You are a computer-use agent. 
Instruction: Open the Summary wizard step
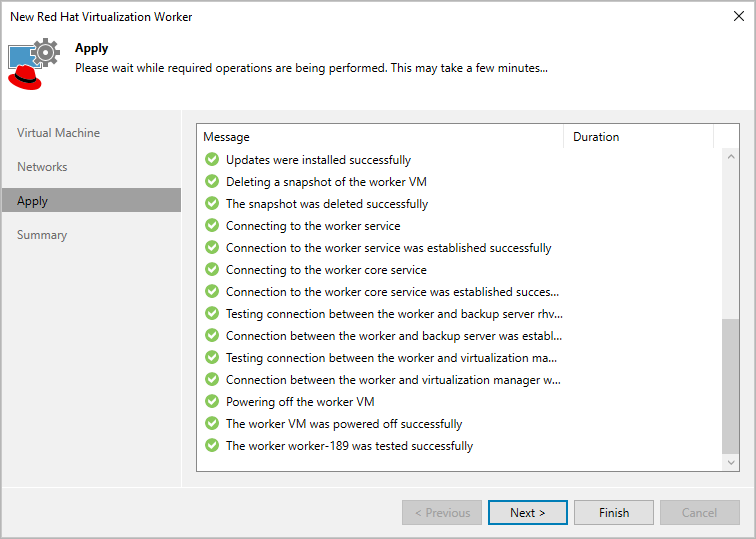[x=42, y=235]
